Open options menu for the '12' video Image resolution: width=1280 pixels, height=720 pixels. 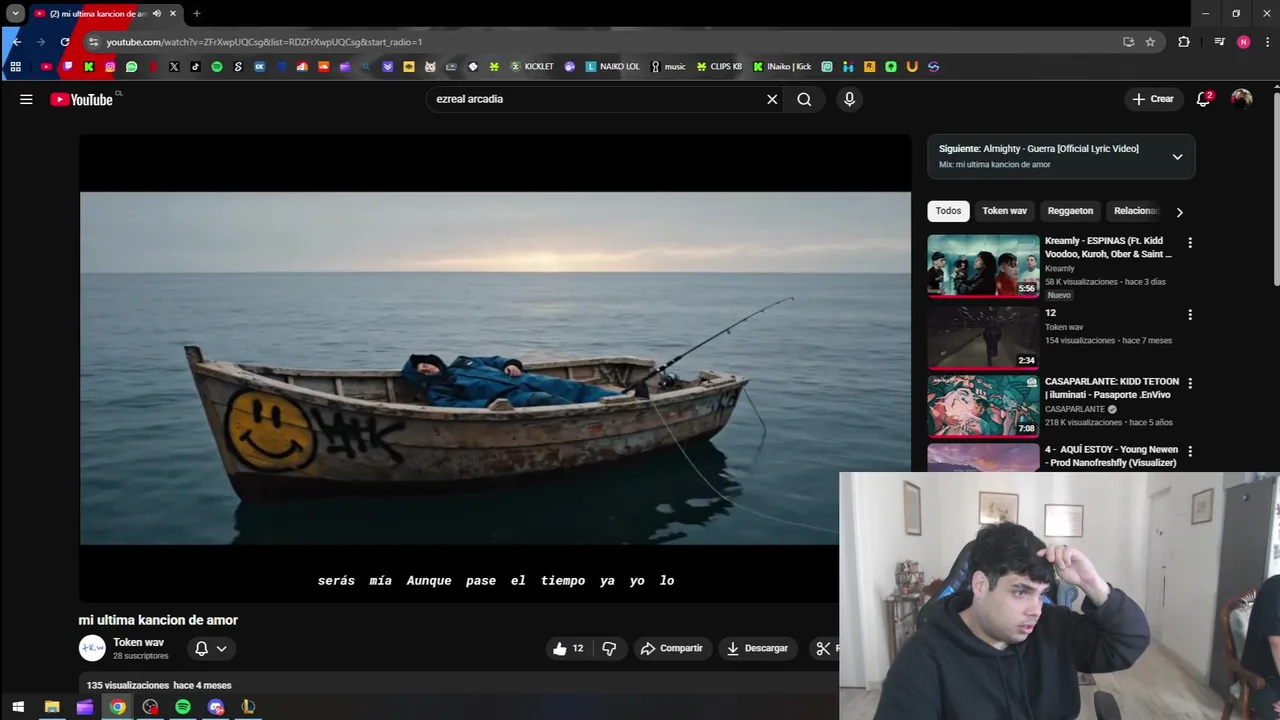(1190, 315)
